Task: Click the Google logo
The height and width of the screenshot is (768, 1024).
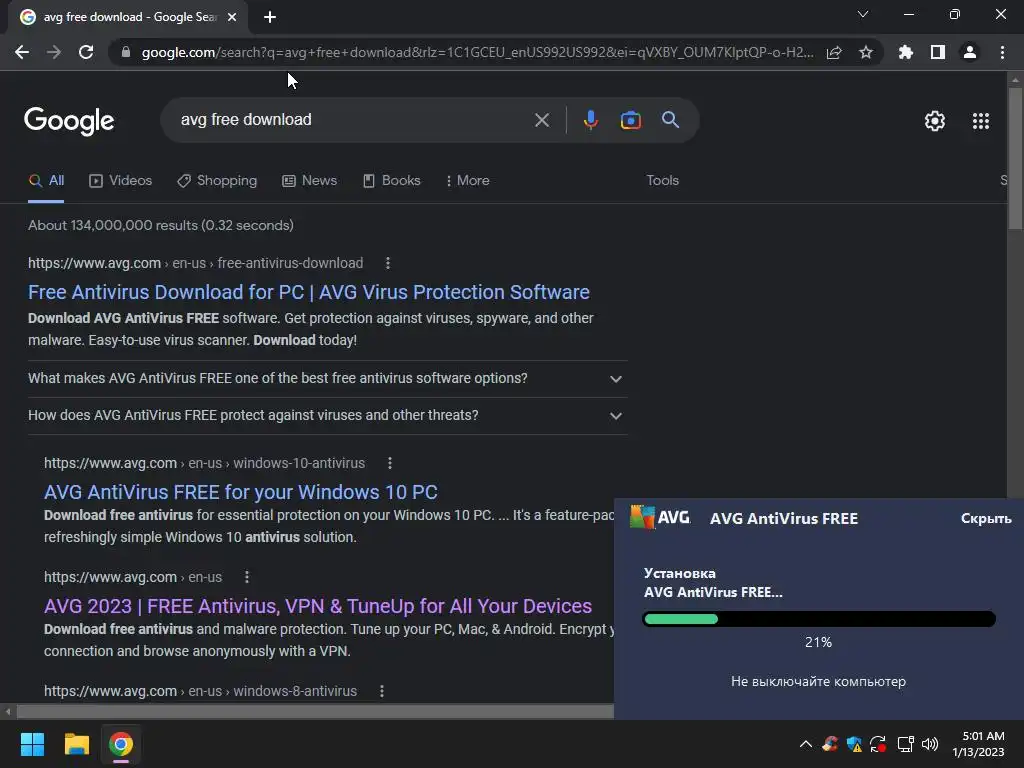Action: [x=69, y=121]
